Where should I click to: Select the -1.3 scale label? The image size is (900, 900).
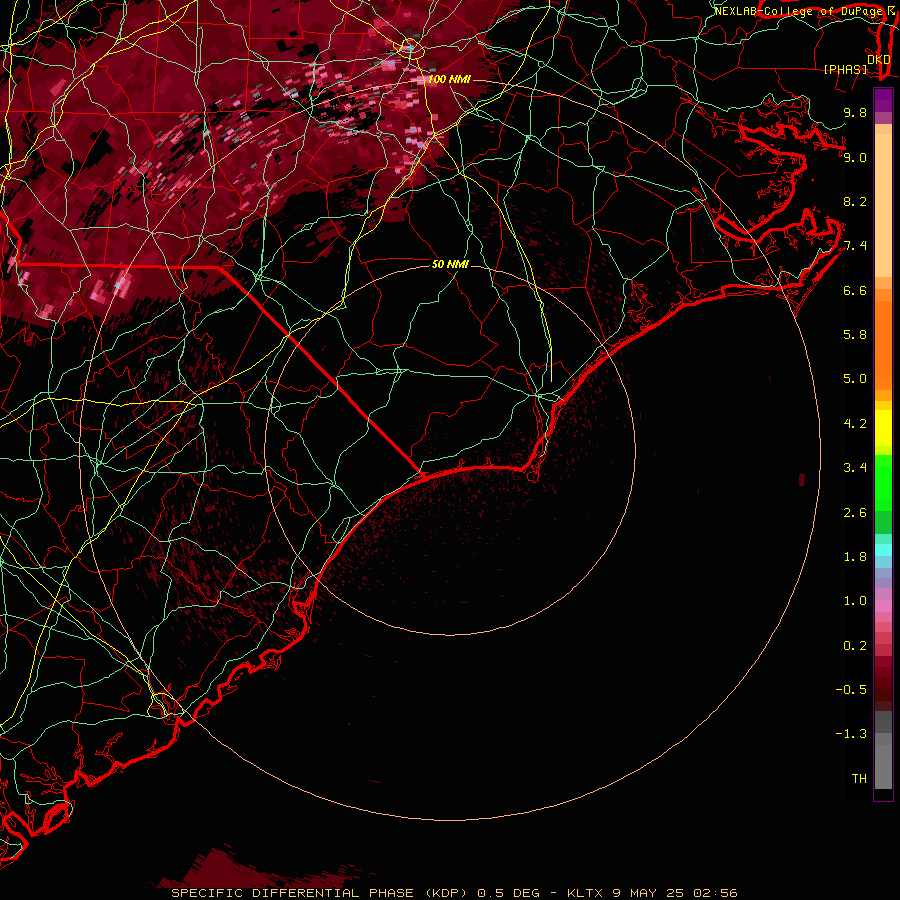pos(851,734)
